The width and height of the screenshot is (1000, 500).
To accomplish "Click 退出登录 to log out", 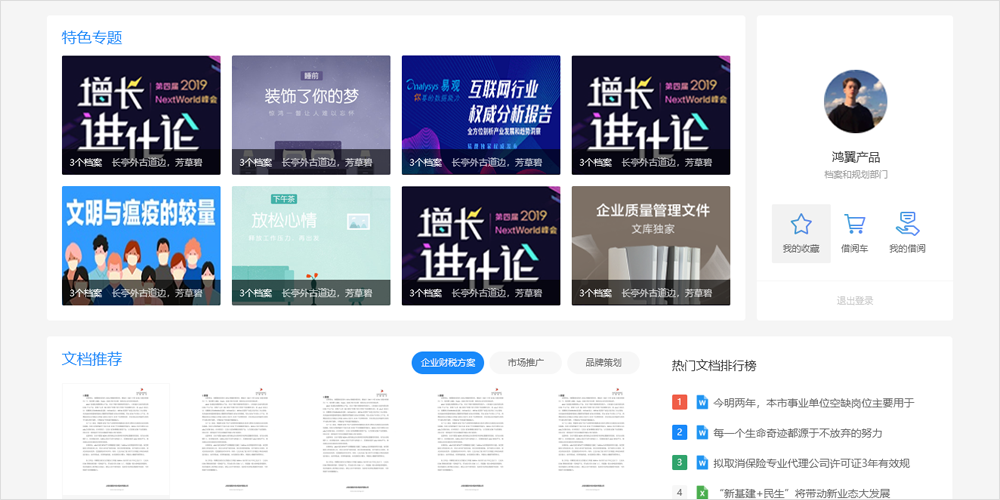I will [855, 300].
